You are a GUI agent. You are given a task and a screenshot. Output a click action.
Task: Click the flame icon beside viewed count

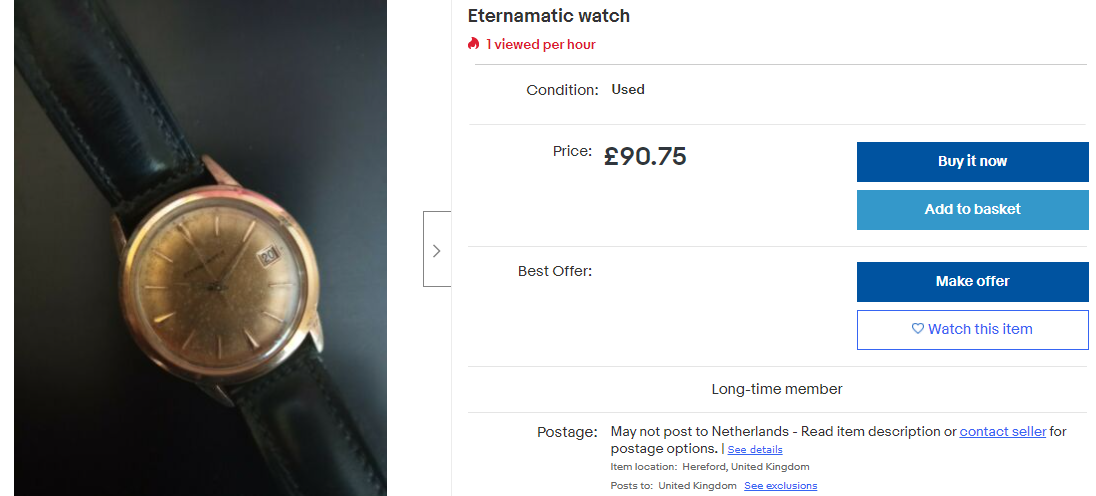point(473,44)
